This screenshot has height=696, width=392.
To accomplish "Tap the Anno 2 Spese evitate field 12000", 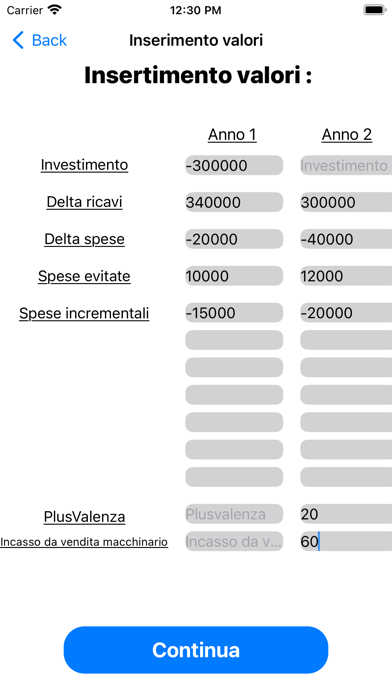I will point(346,276).
